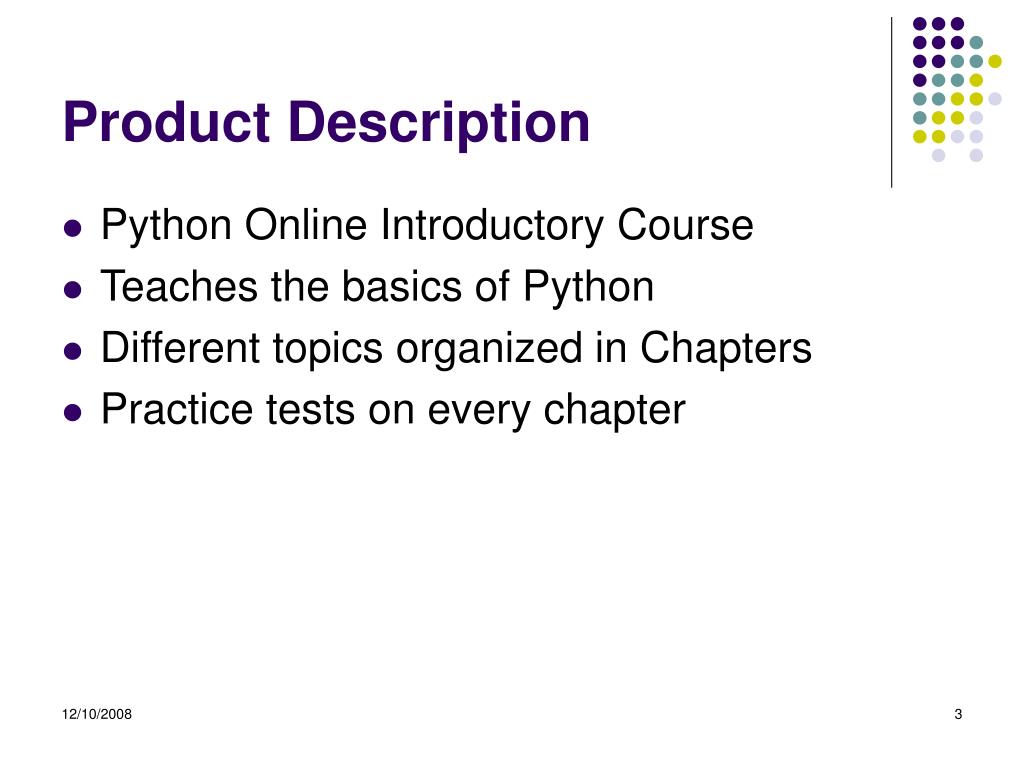Click the yellow dot at grid's right edge
The image size is (1024, 768).
click(x=995, y=61)
